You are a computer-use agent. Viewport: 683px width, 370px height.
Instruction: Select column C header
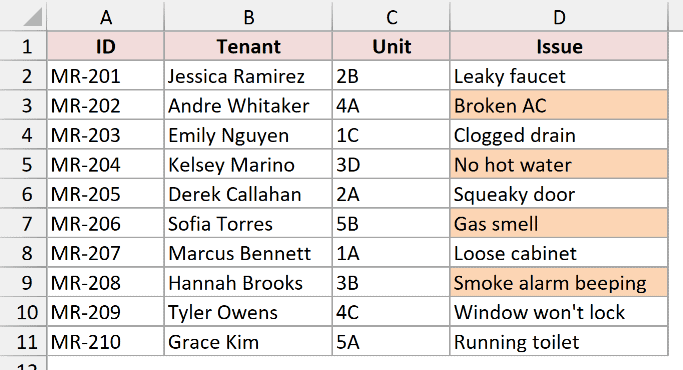coord(391,16)
